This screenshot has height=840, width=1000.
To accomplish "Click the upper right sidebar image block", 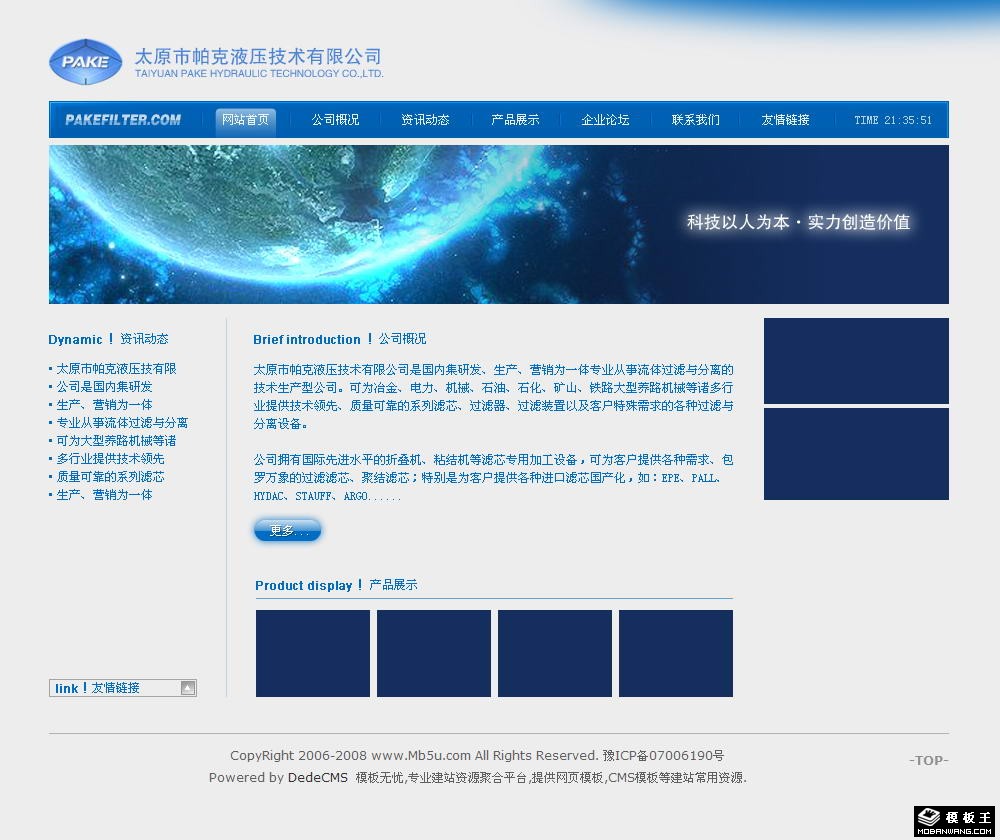I will 857,361.
